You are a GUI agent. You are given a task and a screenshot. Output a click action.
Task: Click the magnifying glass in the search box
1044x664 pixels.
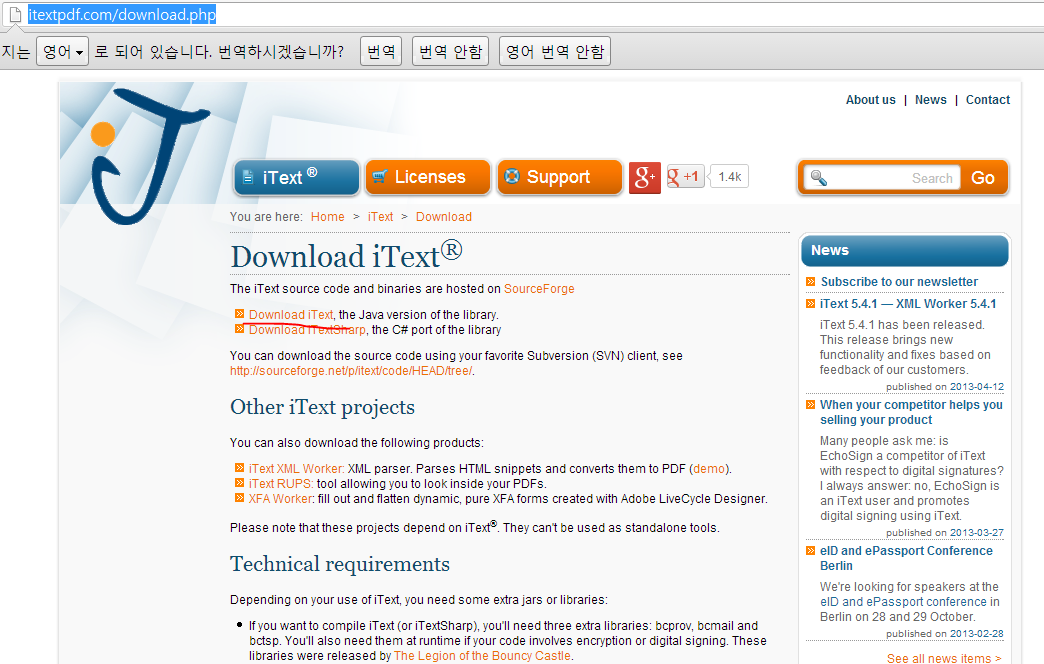point(820,177)
